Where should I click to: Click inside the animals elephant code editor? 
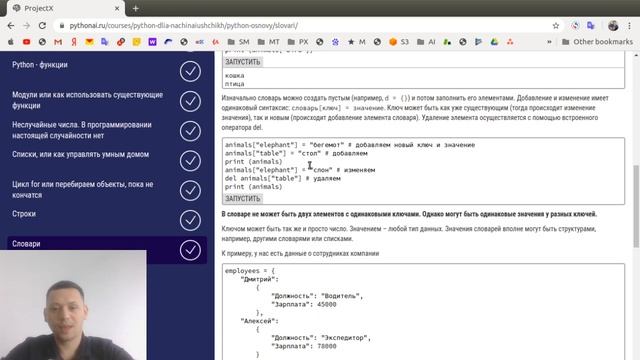(x=423, y=165)
